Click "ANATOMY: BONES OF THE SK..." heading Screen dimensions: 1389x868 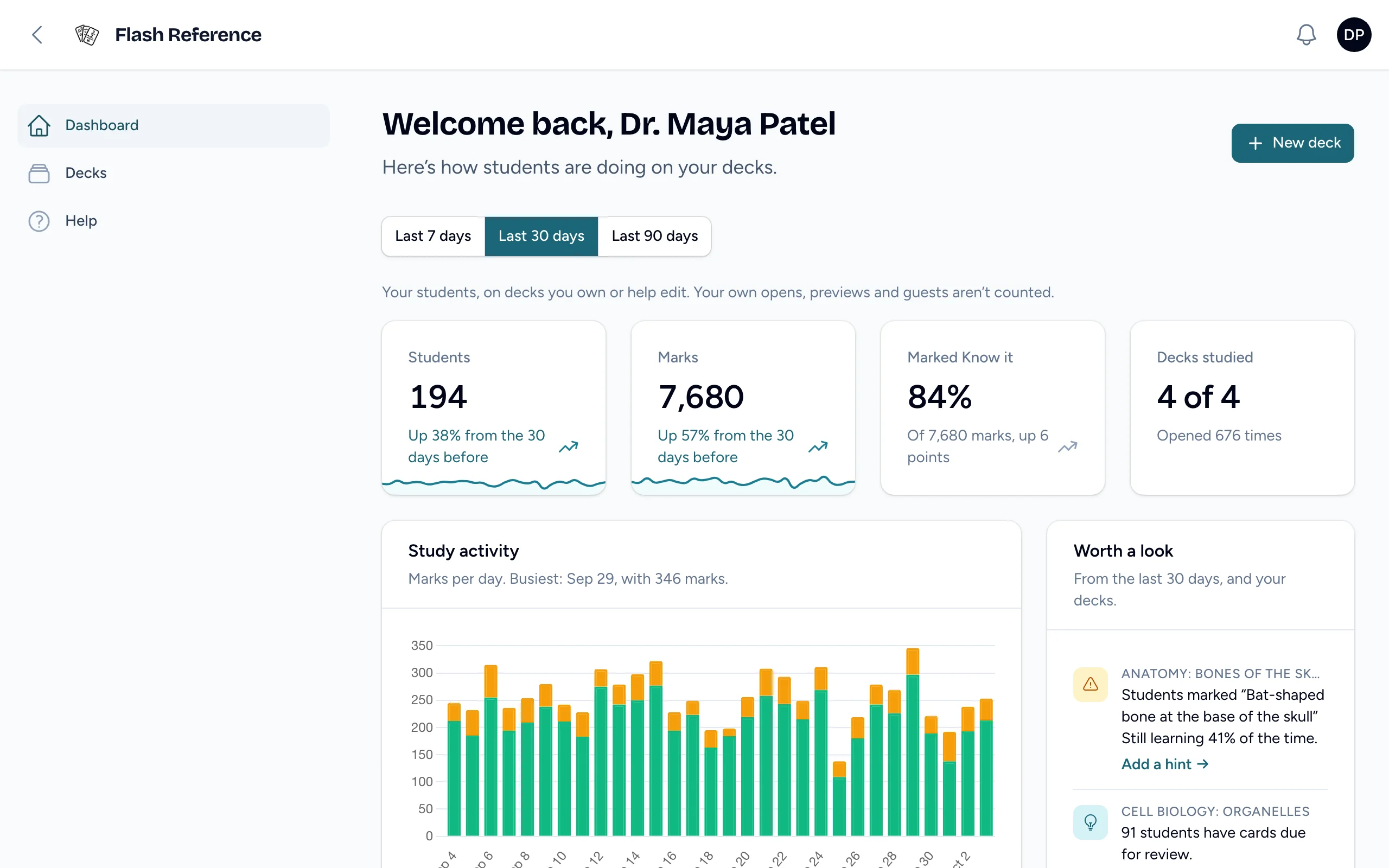pos(1220,673)
